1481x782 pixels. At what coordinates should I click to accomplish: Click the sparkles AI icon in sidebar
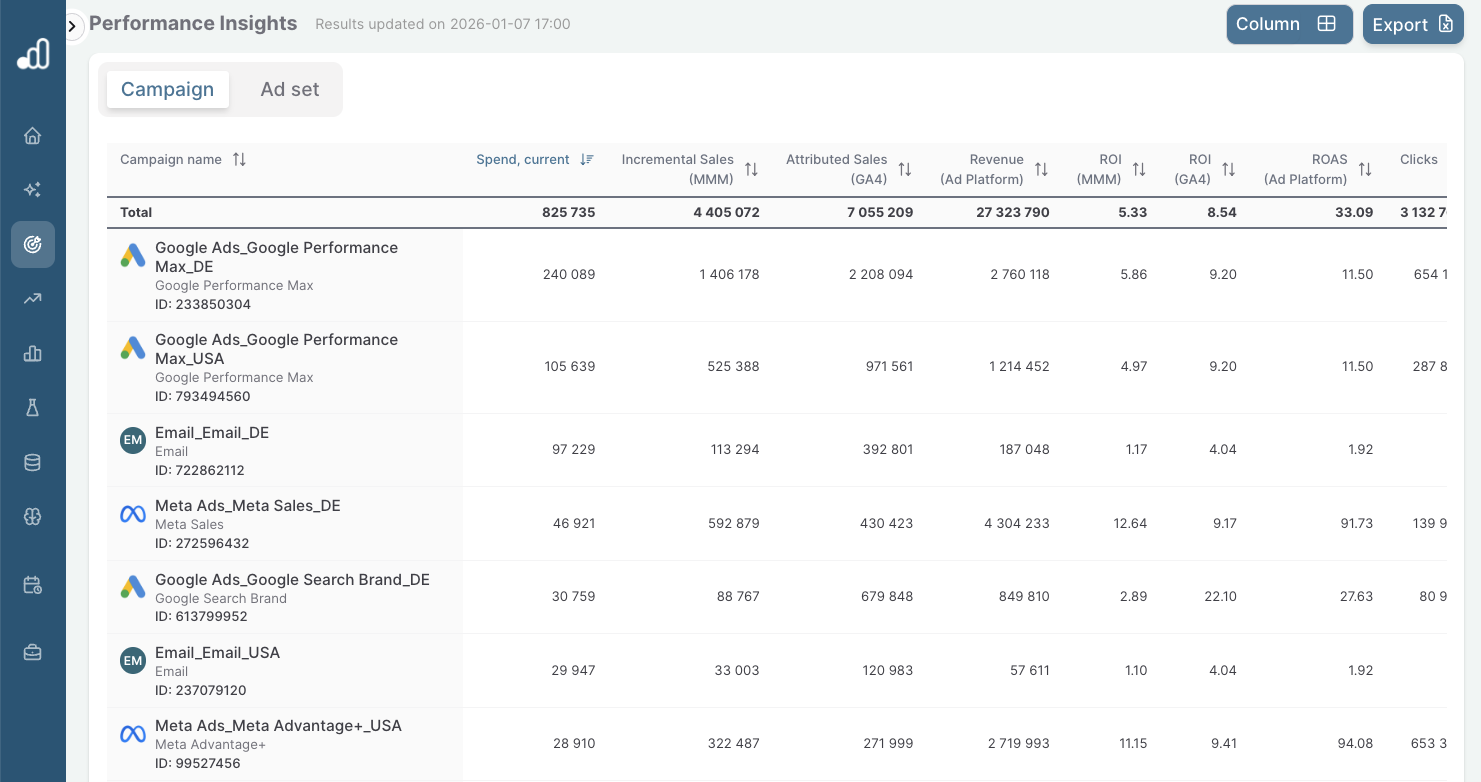[32, 190]
